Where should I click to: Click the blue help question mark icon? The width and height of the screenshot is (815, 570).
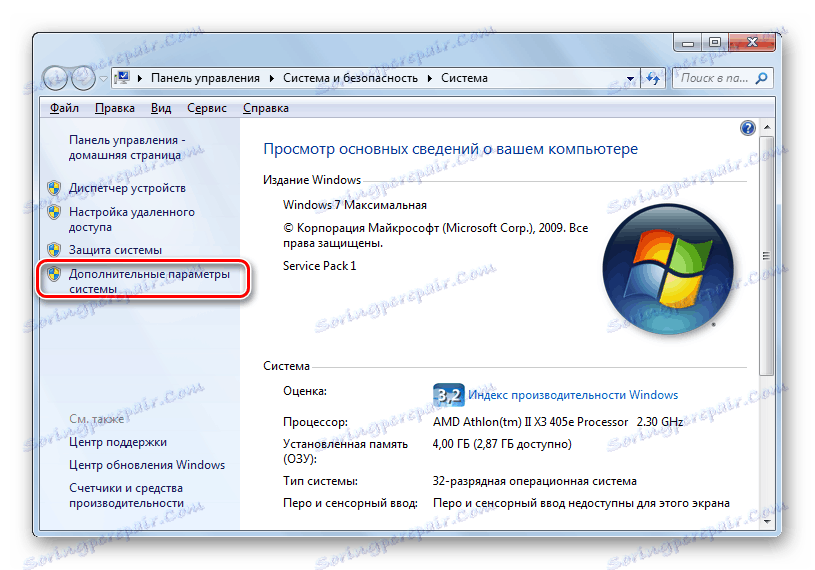pyautogui.click(x=747, y=128)
